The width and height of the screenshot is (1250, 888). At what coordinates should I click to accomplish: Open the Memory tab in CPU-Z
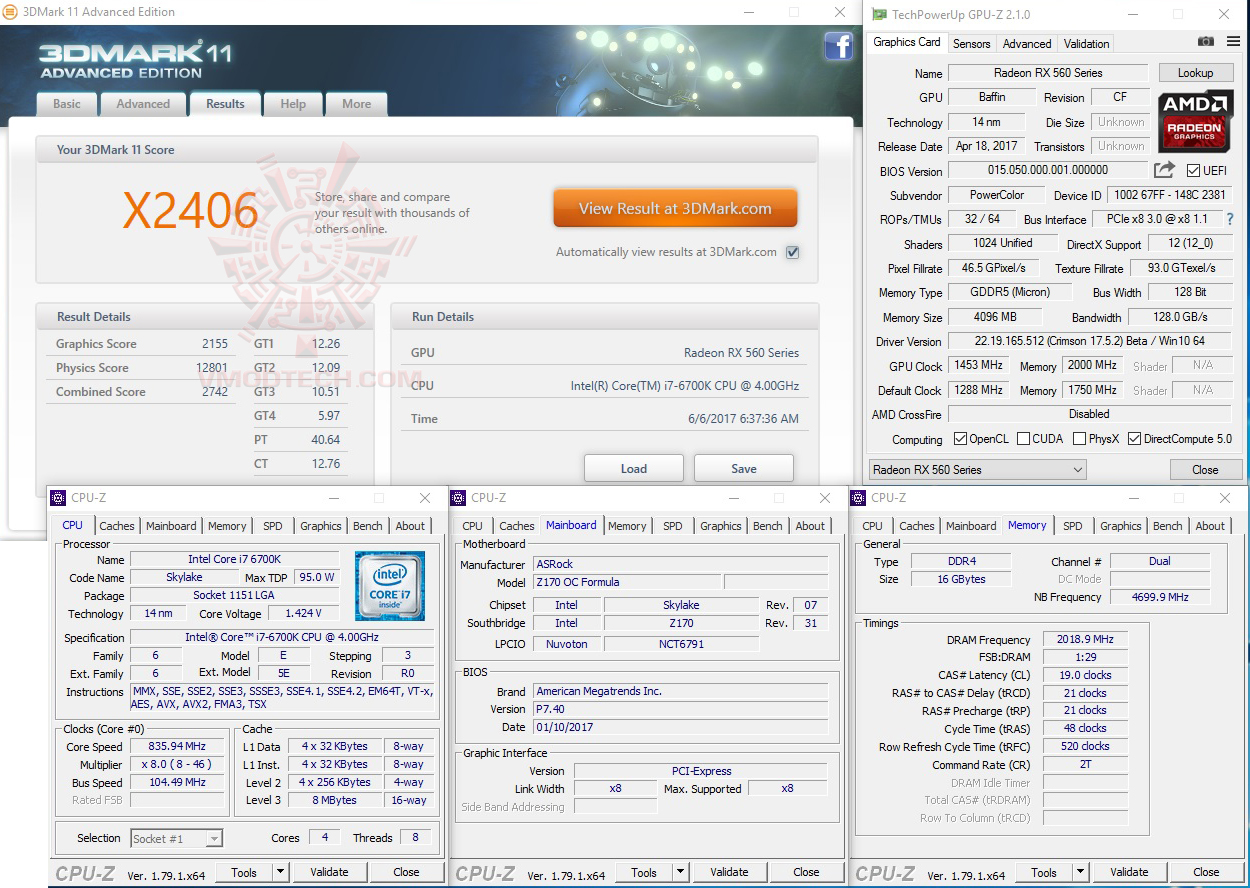pyautogui.click(x=227, y=525)
